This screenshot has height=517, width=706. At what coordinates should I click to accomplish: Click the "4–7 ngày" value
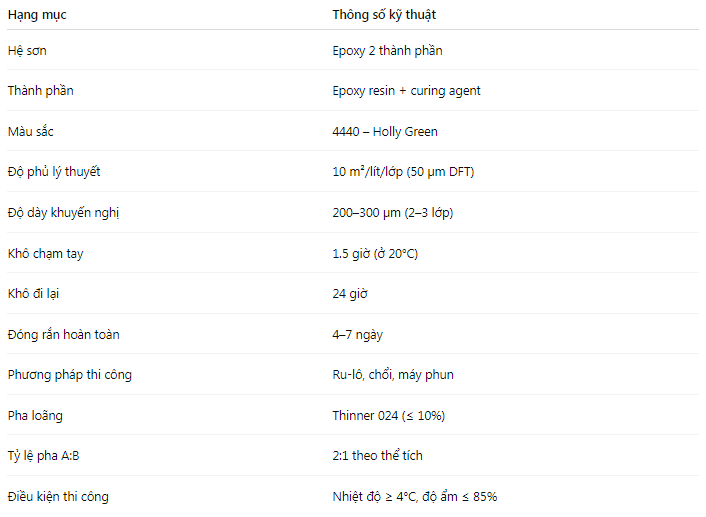pyautogui.click(x=357, y=334)
